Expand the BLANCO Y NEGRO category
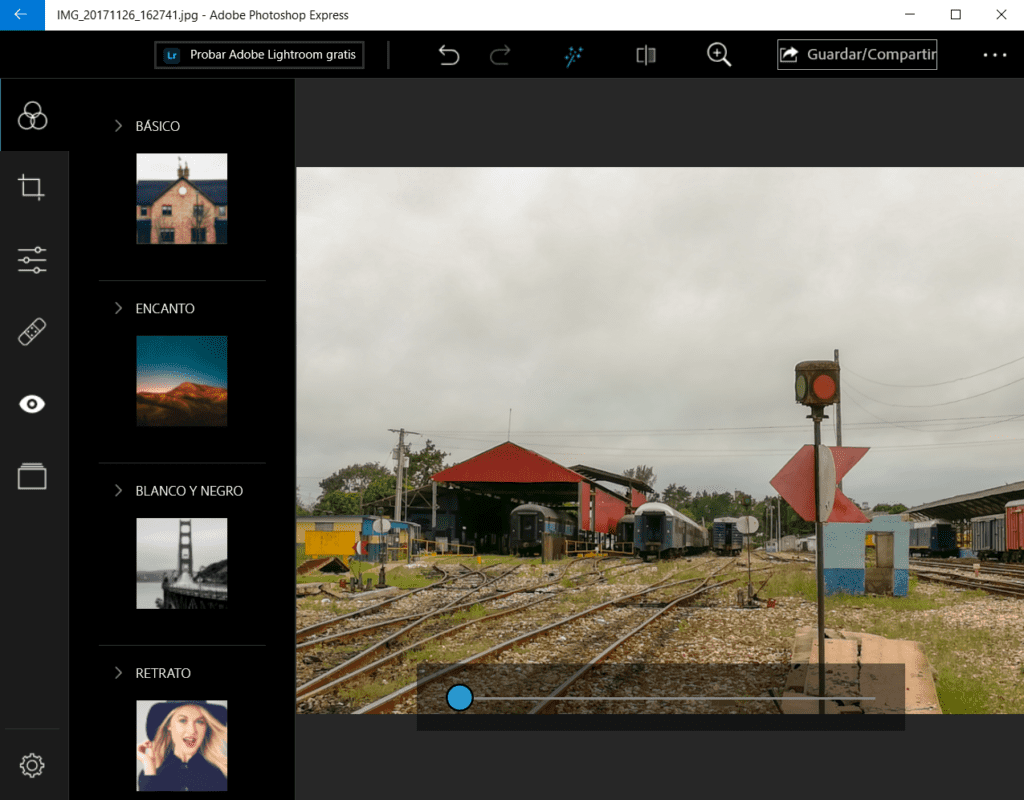Screen dimensions: 1024x800 pos(118,490)
